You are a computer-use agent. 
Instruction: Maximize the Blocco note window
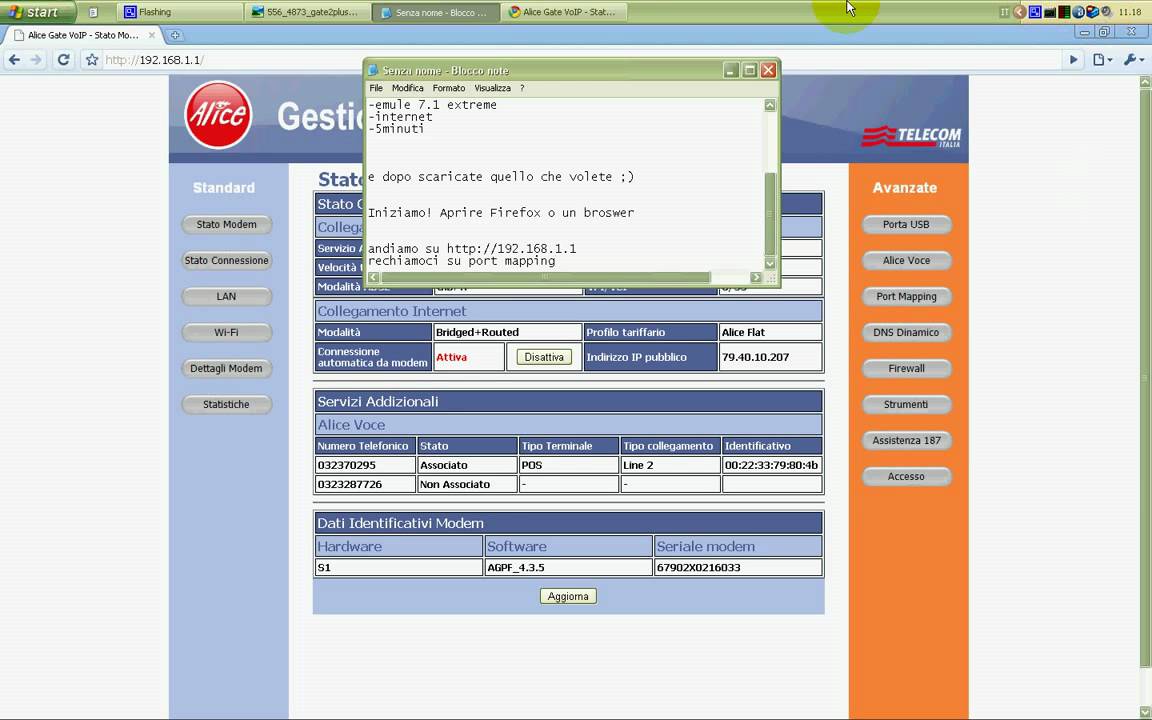749,70
